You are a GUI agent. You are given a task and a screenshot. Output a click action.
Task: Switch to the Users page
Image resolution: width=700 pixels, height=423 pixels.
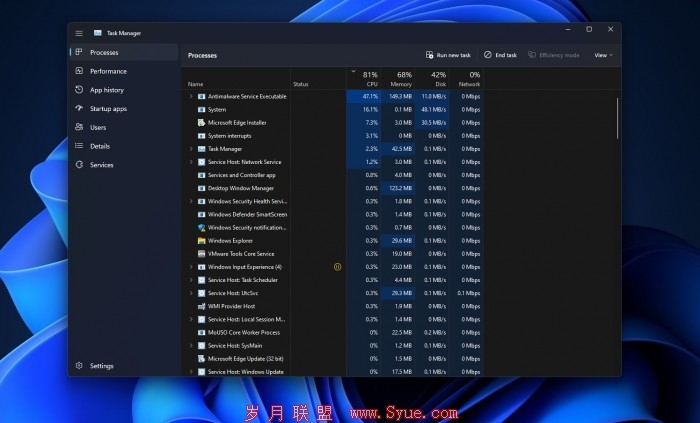[124, 127]
